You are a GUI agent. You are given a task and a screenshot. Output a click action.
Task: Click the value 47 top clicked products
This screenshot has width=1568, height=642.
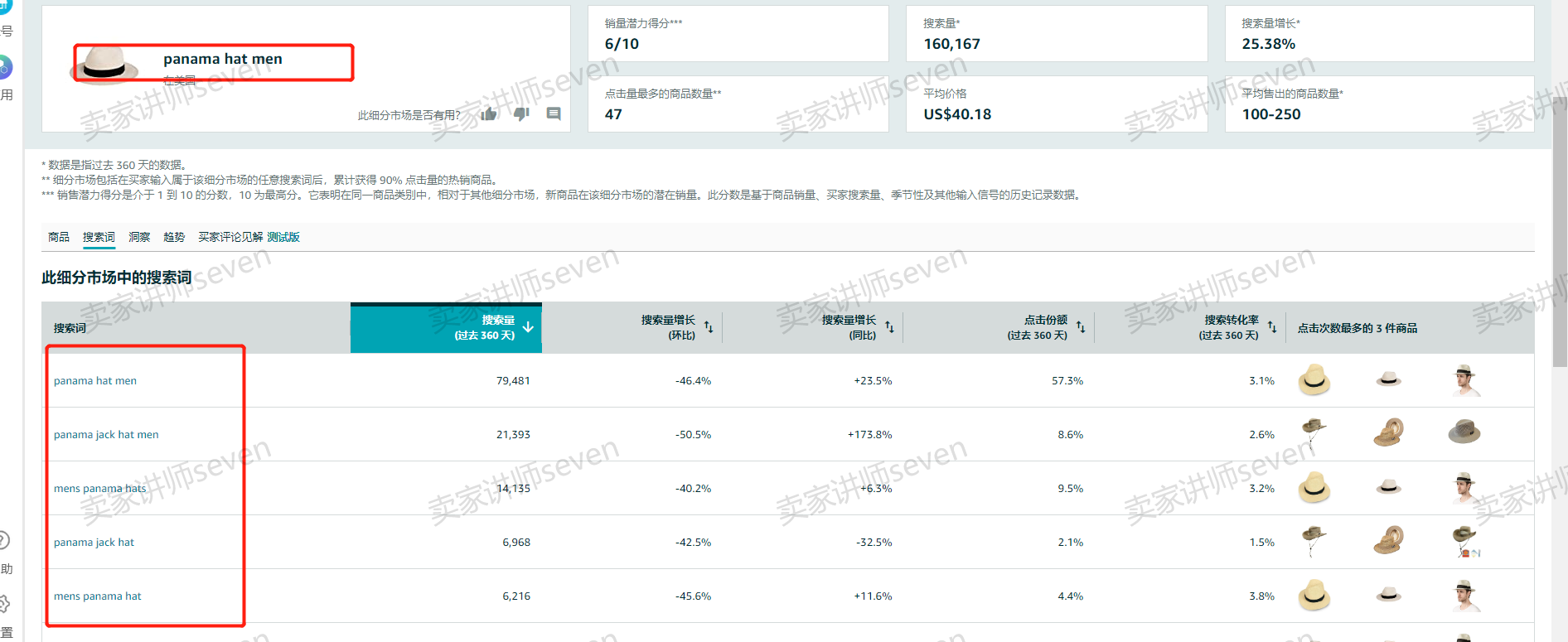(x=613, y=114)
